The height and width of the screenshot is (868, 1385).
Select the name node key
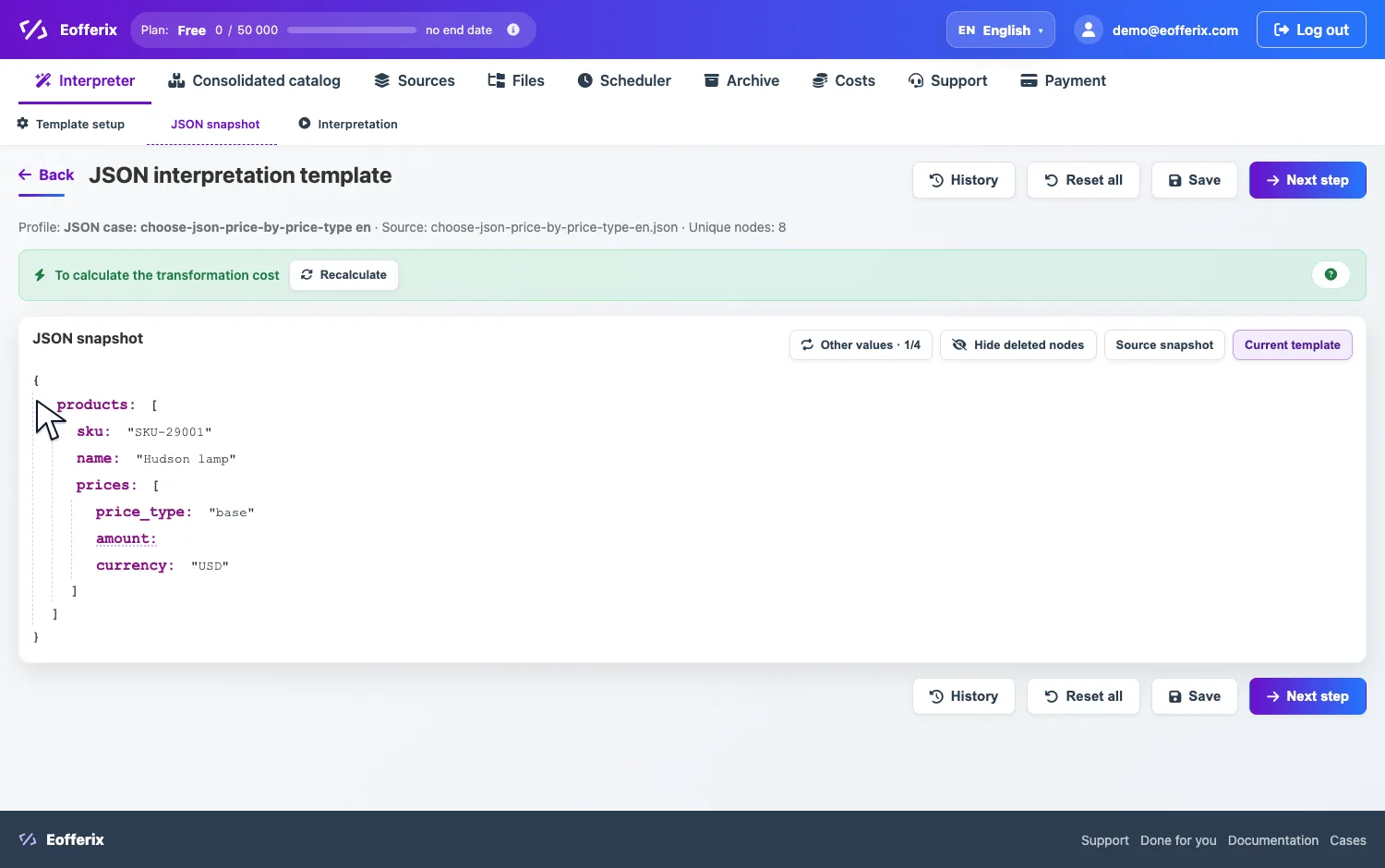[x=98, y=459]
